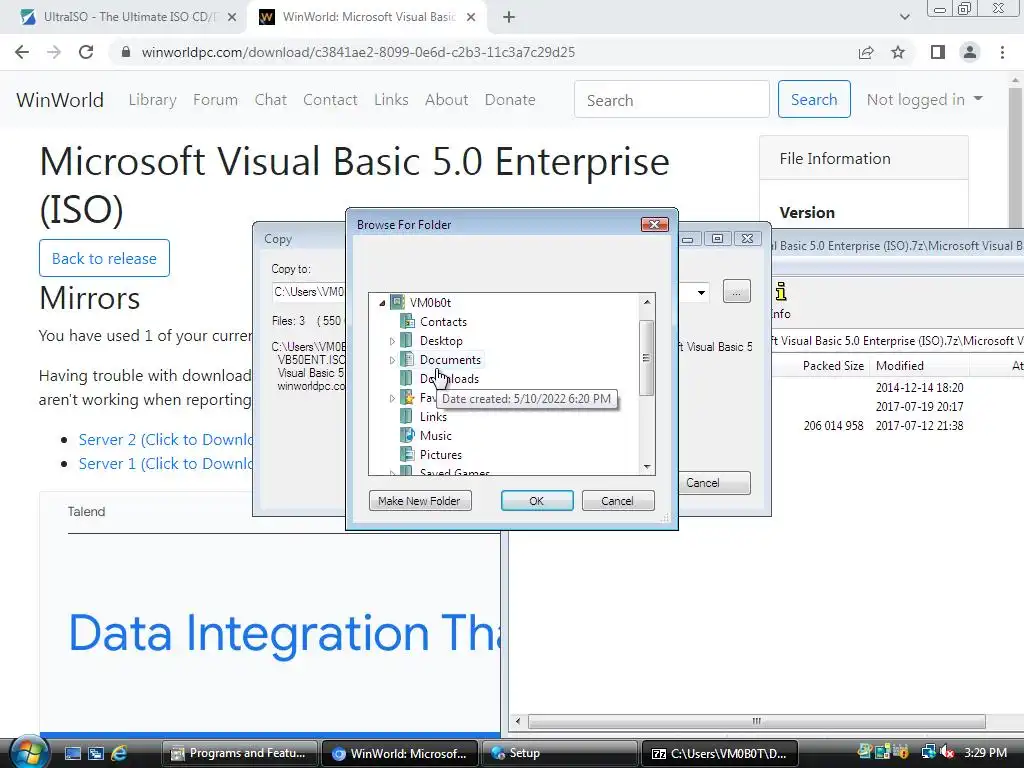1024x768 pixels.
Task: Click Show Desktop in quick launch
Action: point(72,753)
